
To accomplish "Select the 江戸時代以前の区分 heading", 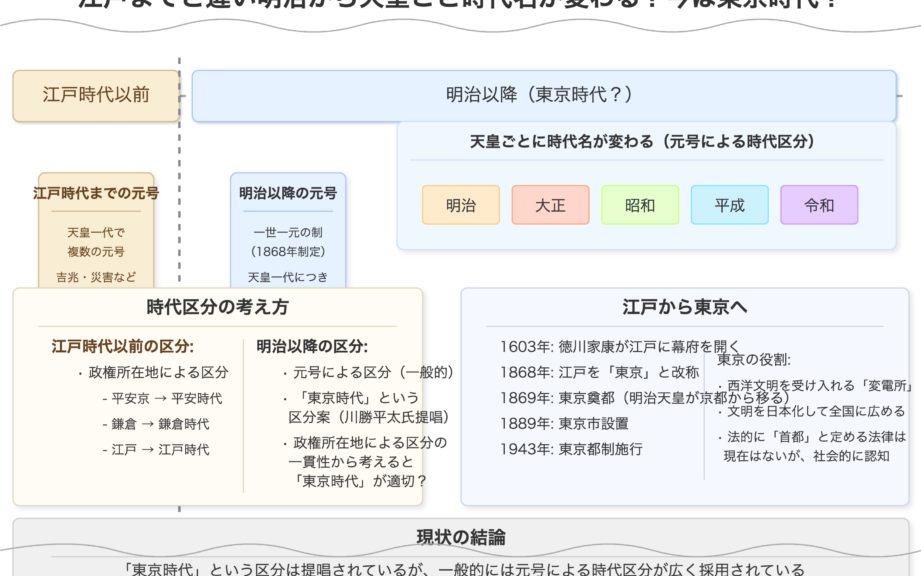I will point(123,346).
